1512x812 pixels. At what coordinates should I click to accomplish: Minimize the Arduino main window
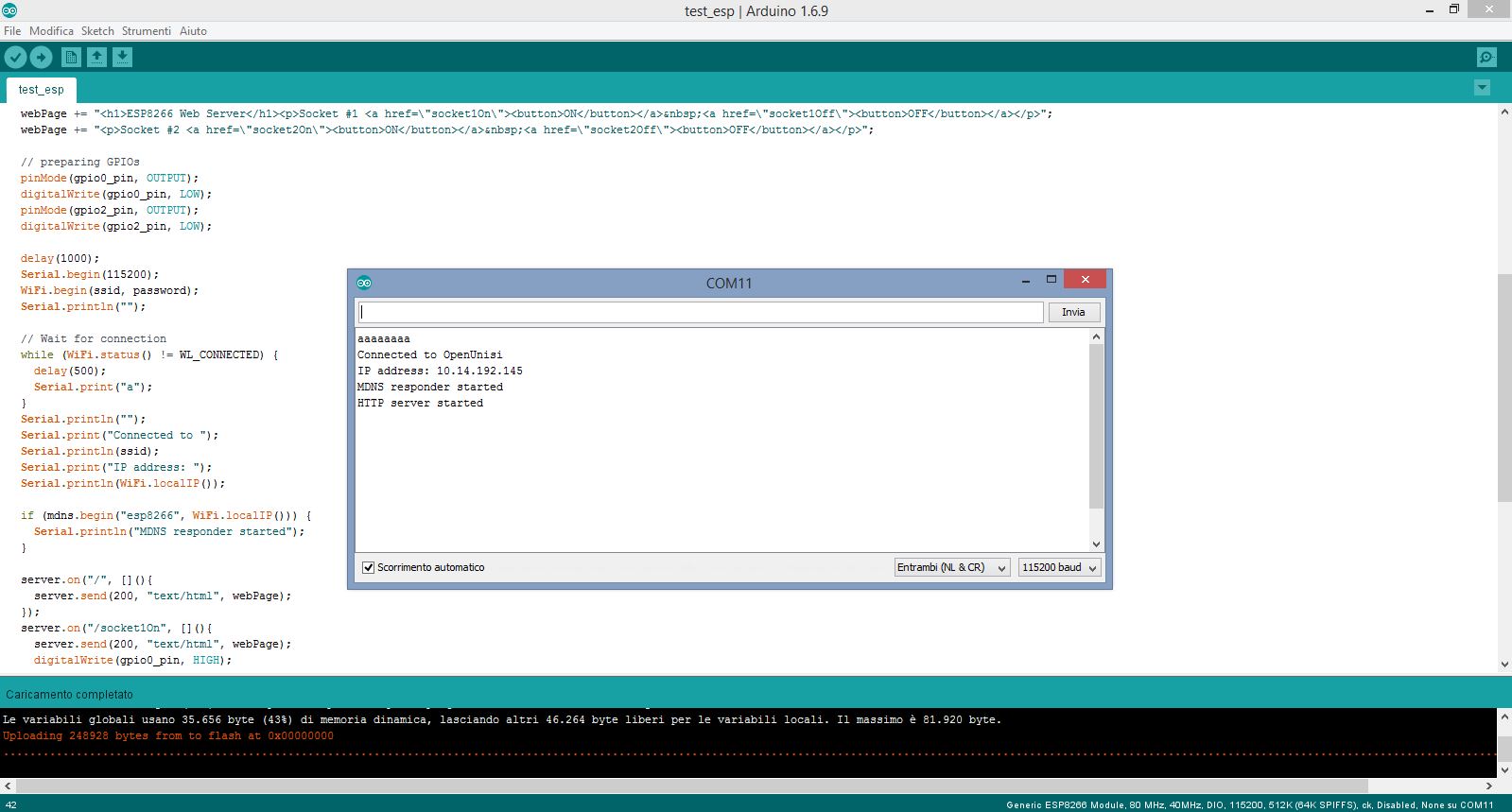click(1430, 9)
